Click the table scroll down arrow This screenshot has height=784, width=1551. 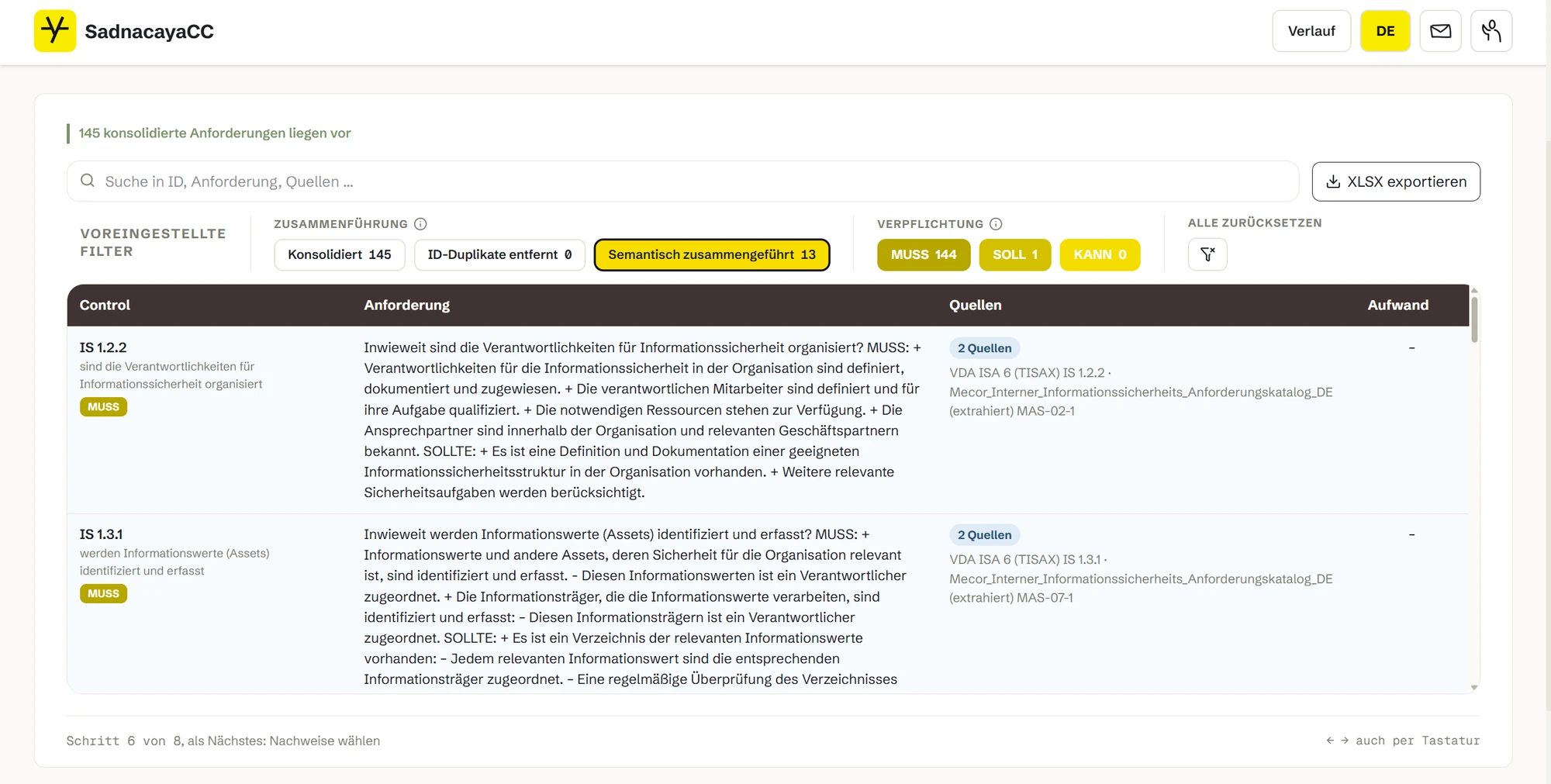tap(1474, 688)
